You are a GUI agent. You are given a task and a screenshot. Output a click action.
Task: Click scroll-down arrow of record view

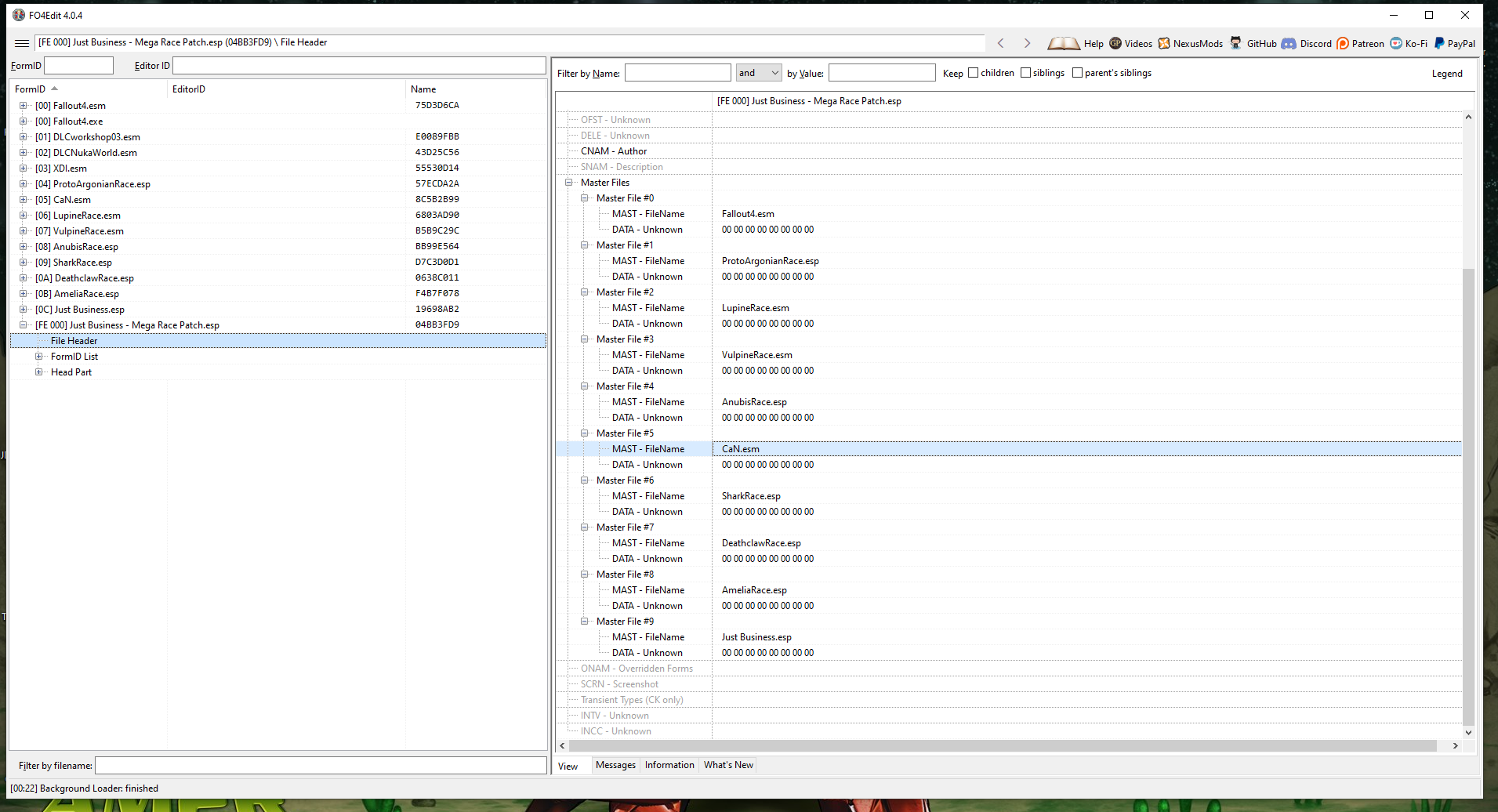click(x=1468, y=733)
